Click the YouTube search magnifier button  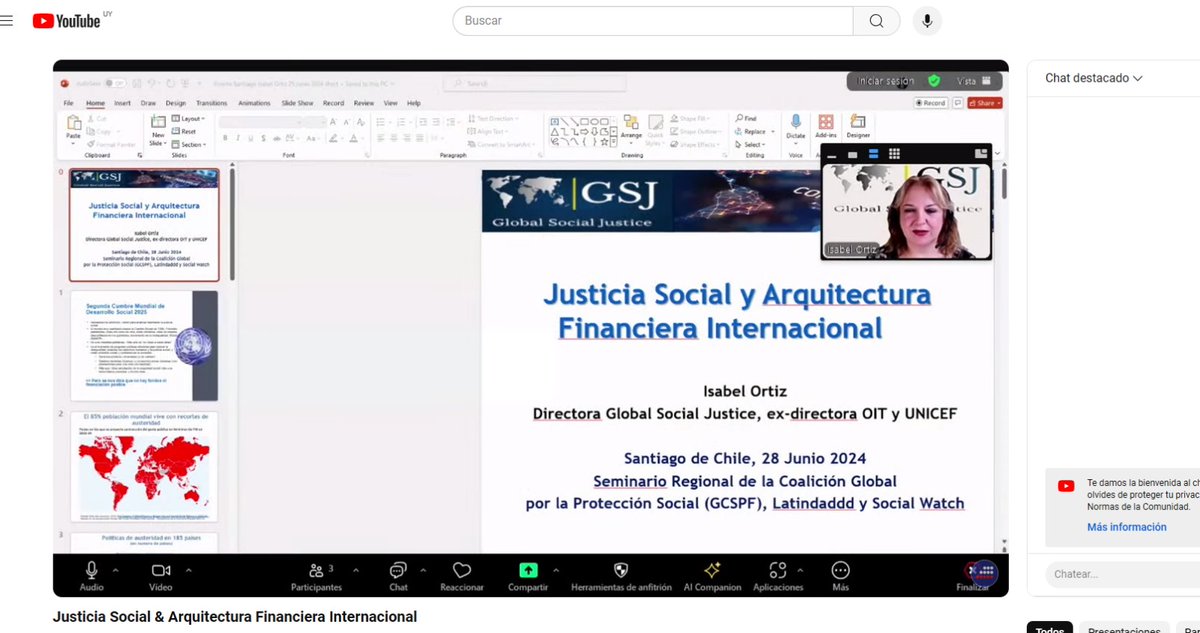(x=876, y=21)
